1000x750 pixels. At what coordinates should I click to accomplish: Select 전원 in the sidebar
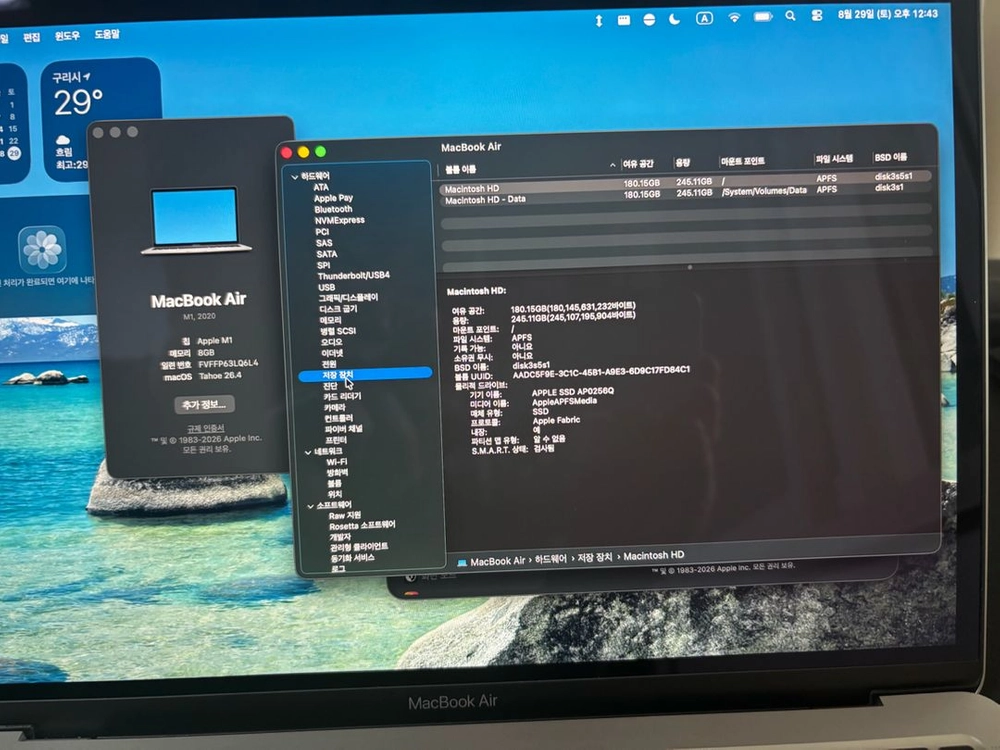(329, 364)
